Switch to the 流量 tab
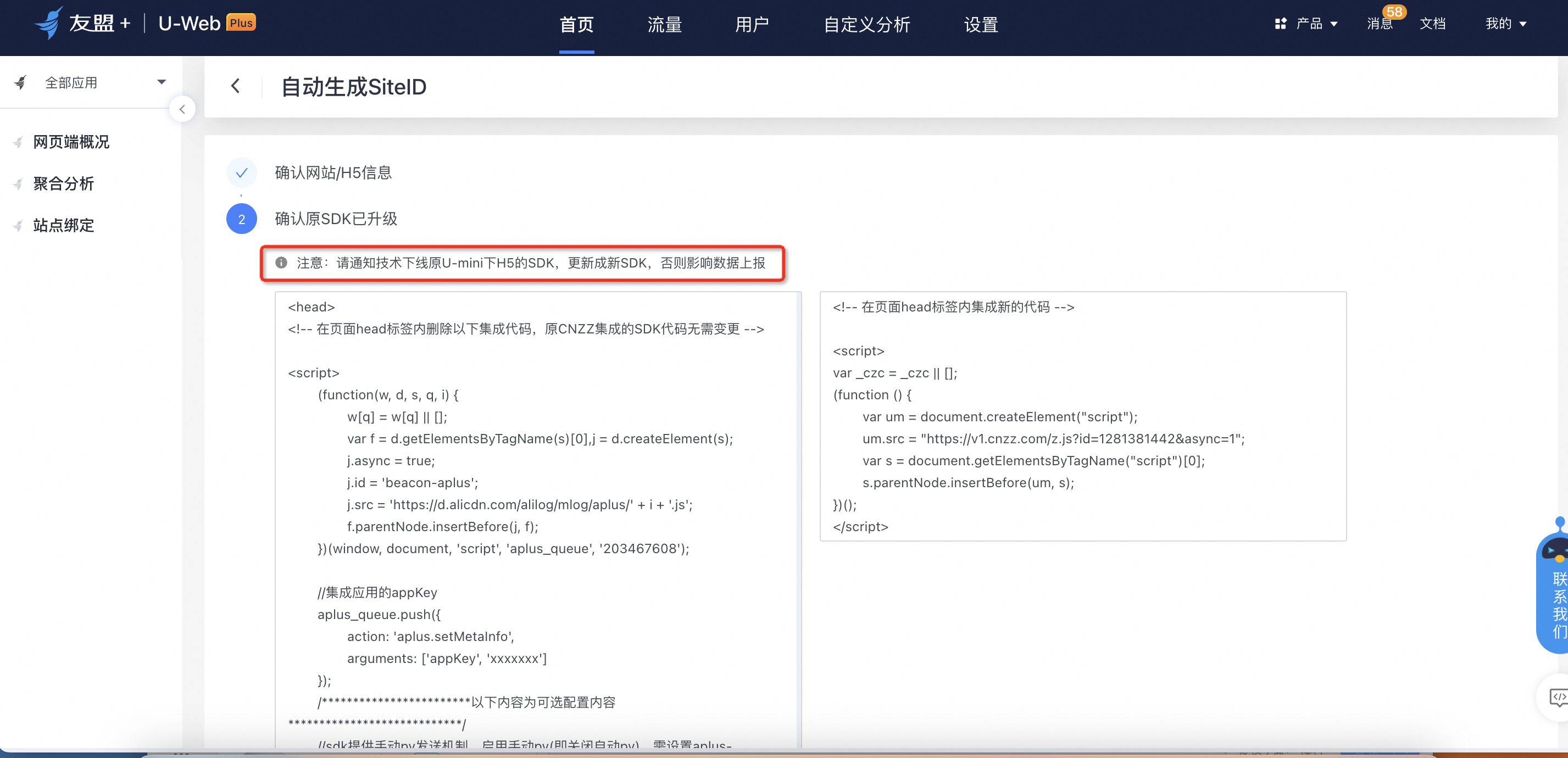 (x=665, y=25)
